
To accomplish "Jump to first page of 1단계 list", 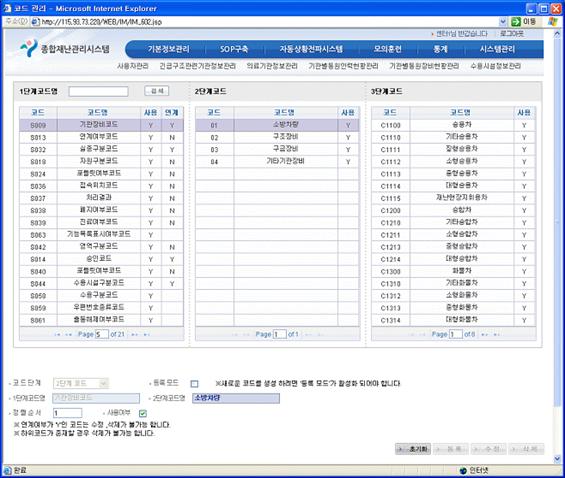I will click(x=57, y=335).
